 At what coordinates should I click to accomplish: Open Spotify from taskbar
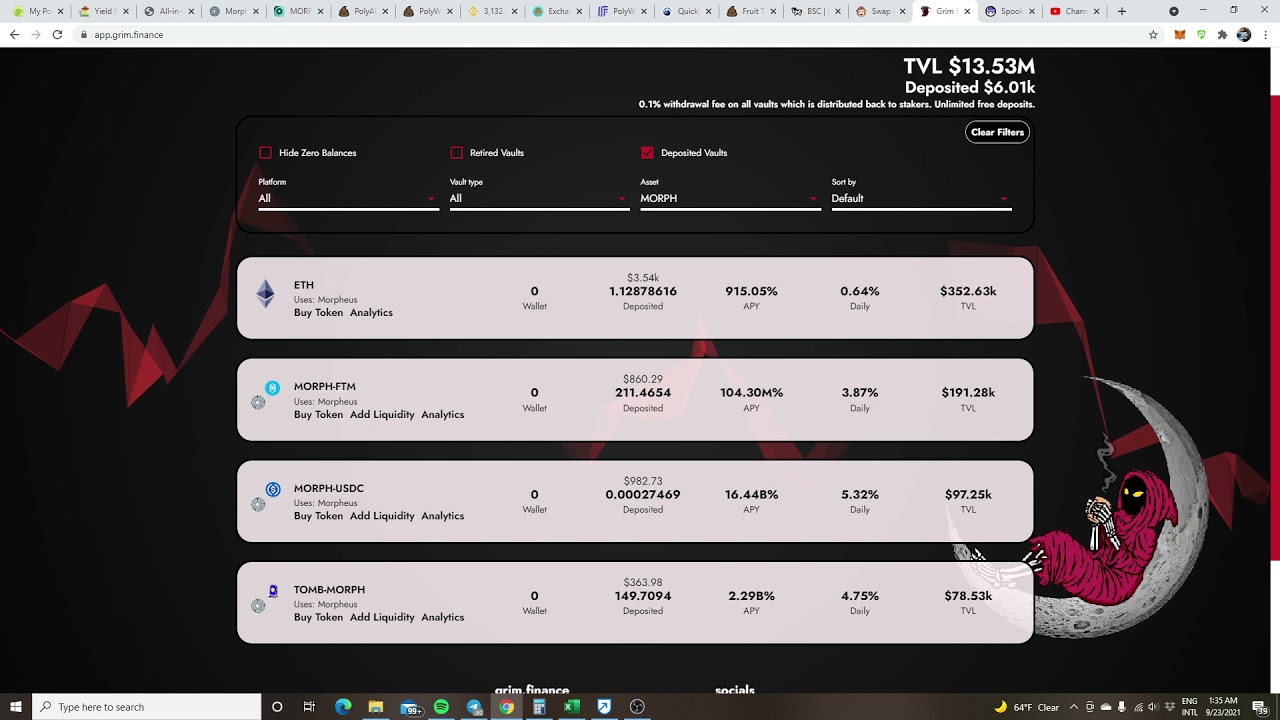coord(442,707)
